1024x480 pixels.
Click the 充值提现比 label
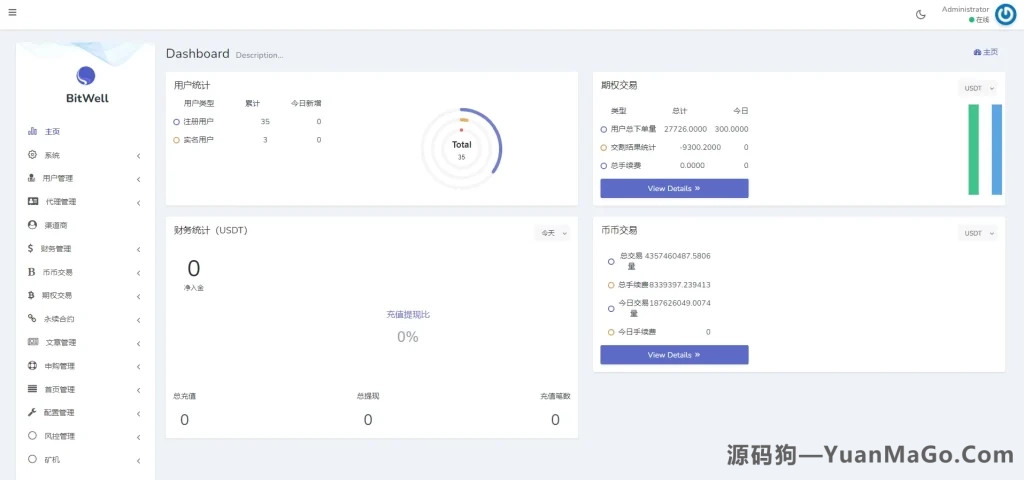pos(408,314)
